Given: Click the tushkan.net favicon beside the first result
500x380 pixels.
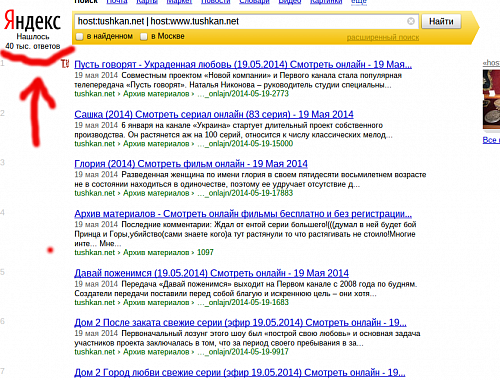Looking at the screenshot, I should click(65, 63).
